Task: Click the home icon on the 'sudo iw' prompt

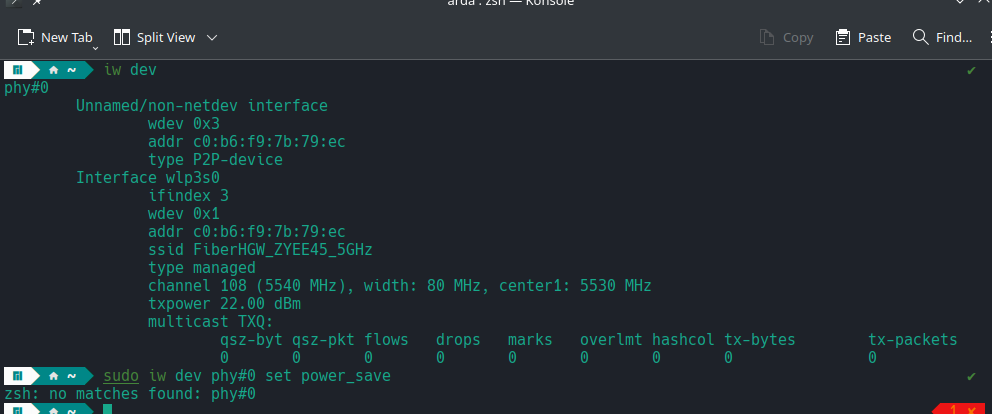Action: point(53,376)
